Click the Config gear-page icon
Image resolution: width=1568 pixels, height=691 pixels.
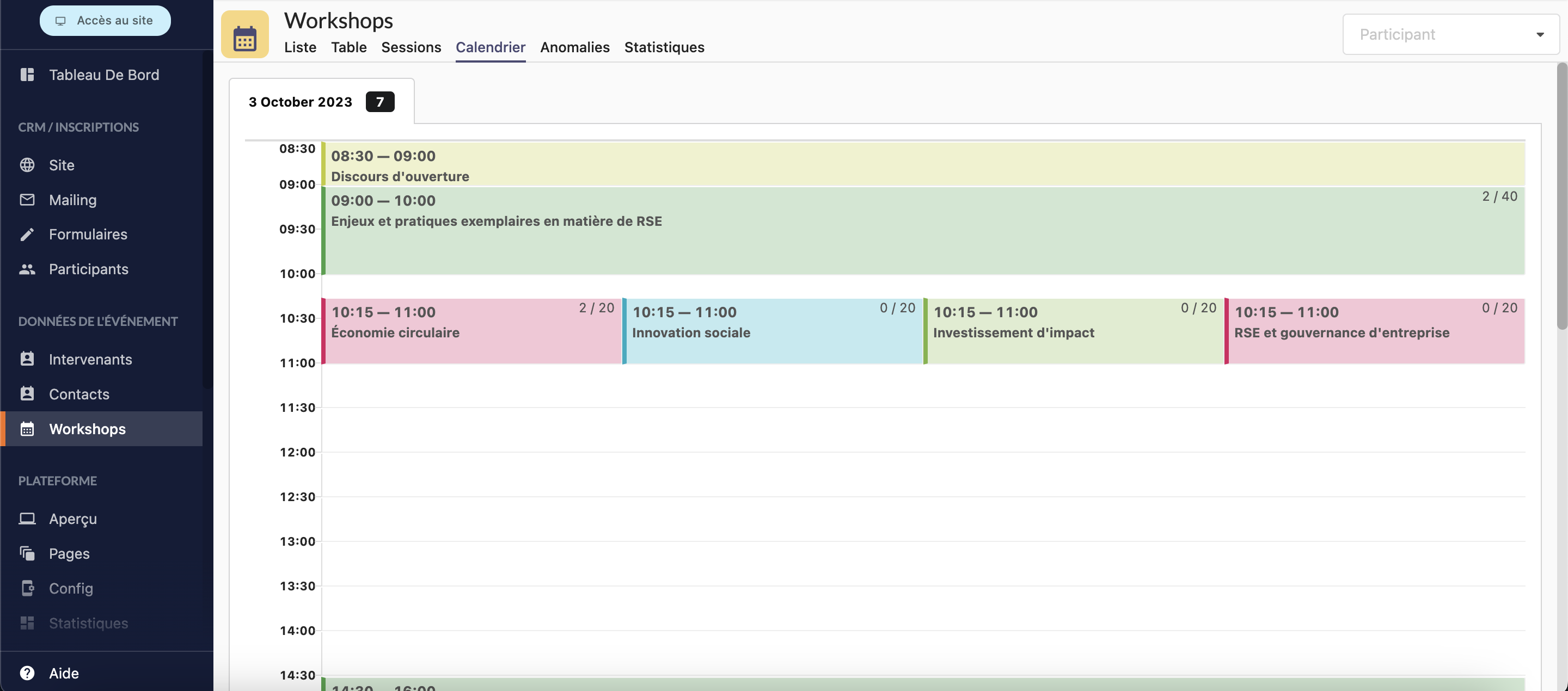click(27, 588)
